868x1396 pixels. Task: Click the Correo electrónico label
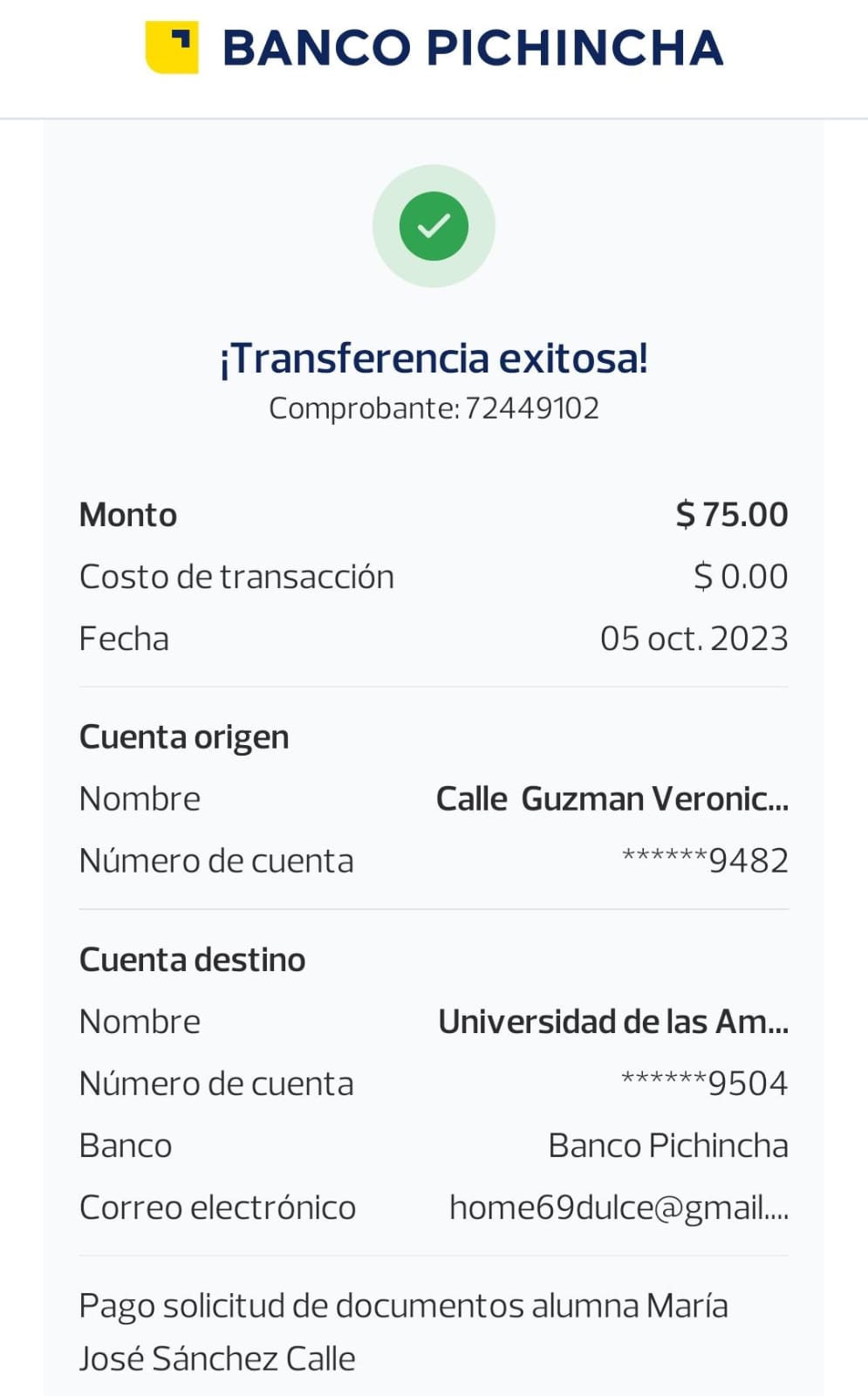(x=217, y=1208)
